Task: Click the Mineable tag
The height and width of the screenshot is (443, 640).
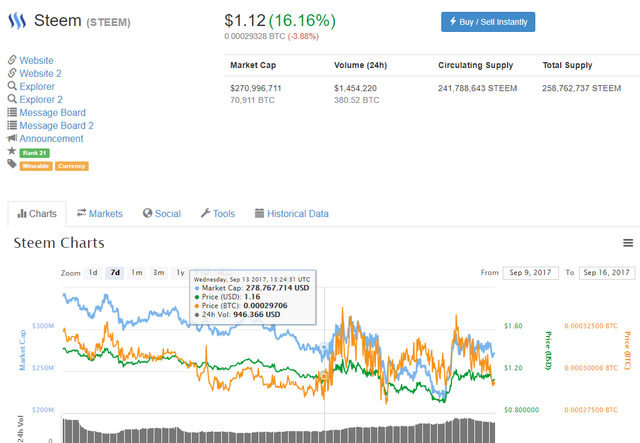Action: tap(36, 166)
